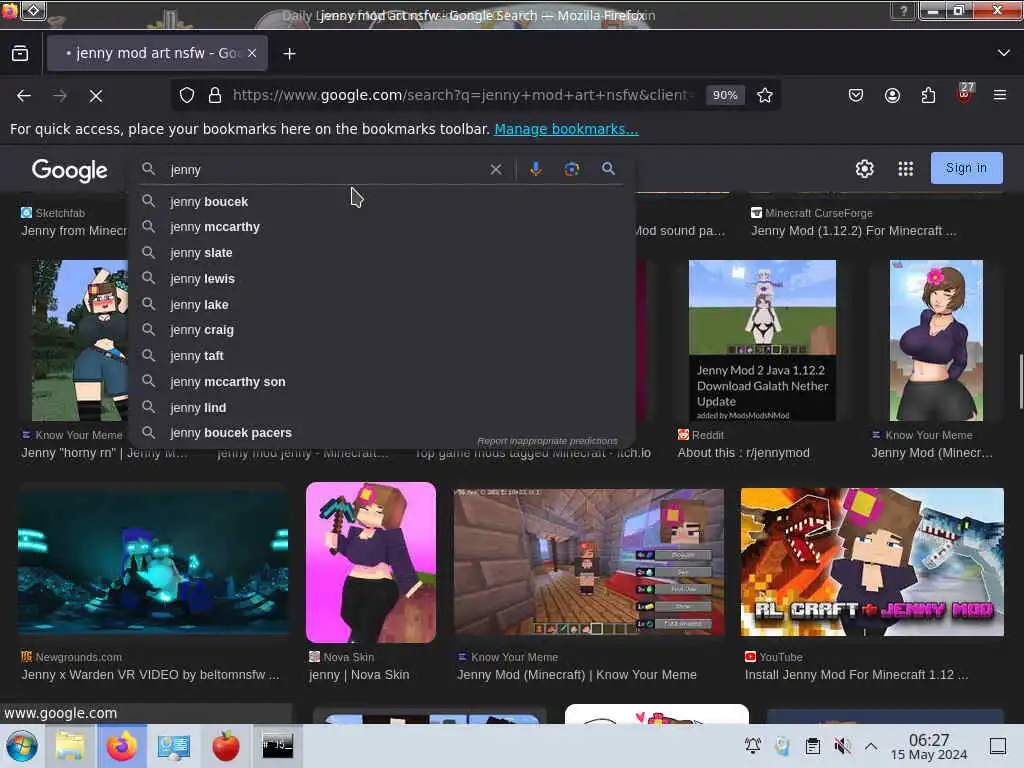The width and height of the screenshot is (1024, 768).
Task: Reset the 90% zoom level indicator
Action: tap(725, 95)
